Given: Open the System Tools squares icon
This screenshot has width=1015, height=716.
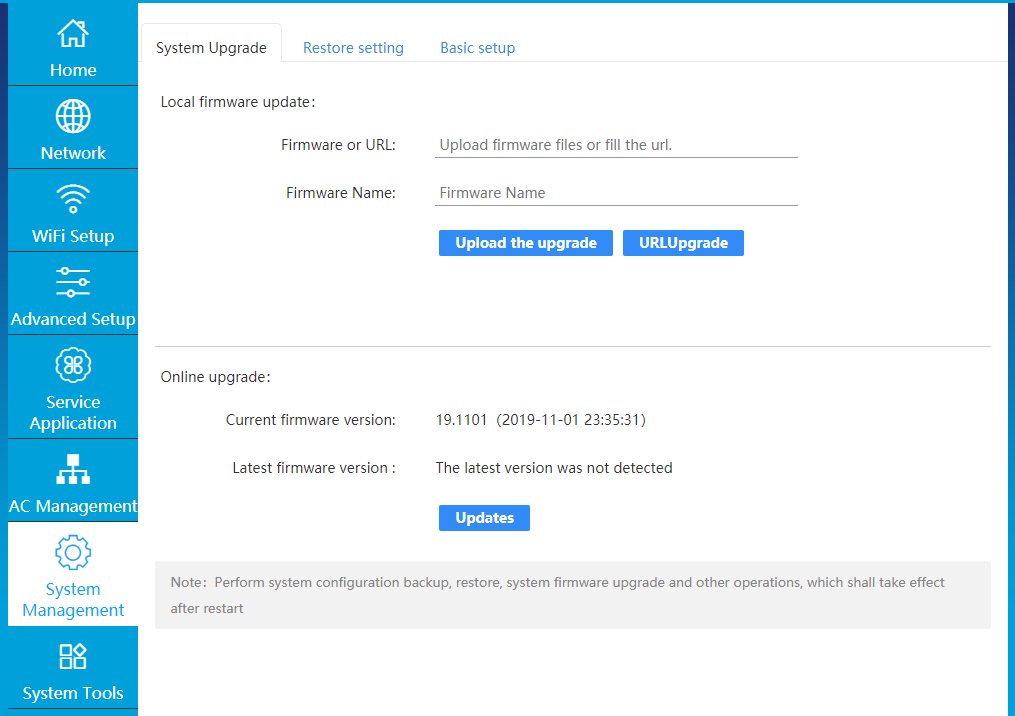Looking at the screenshot, I should pos(73,656).
